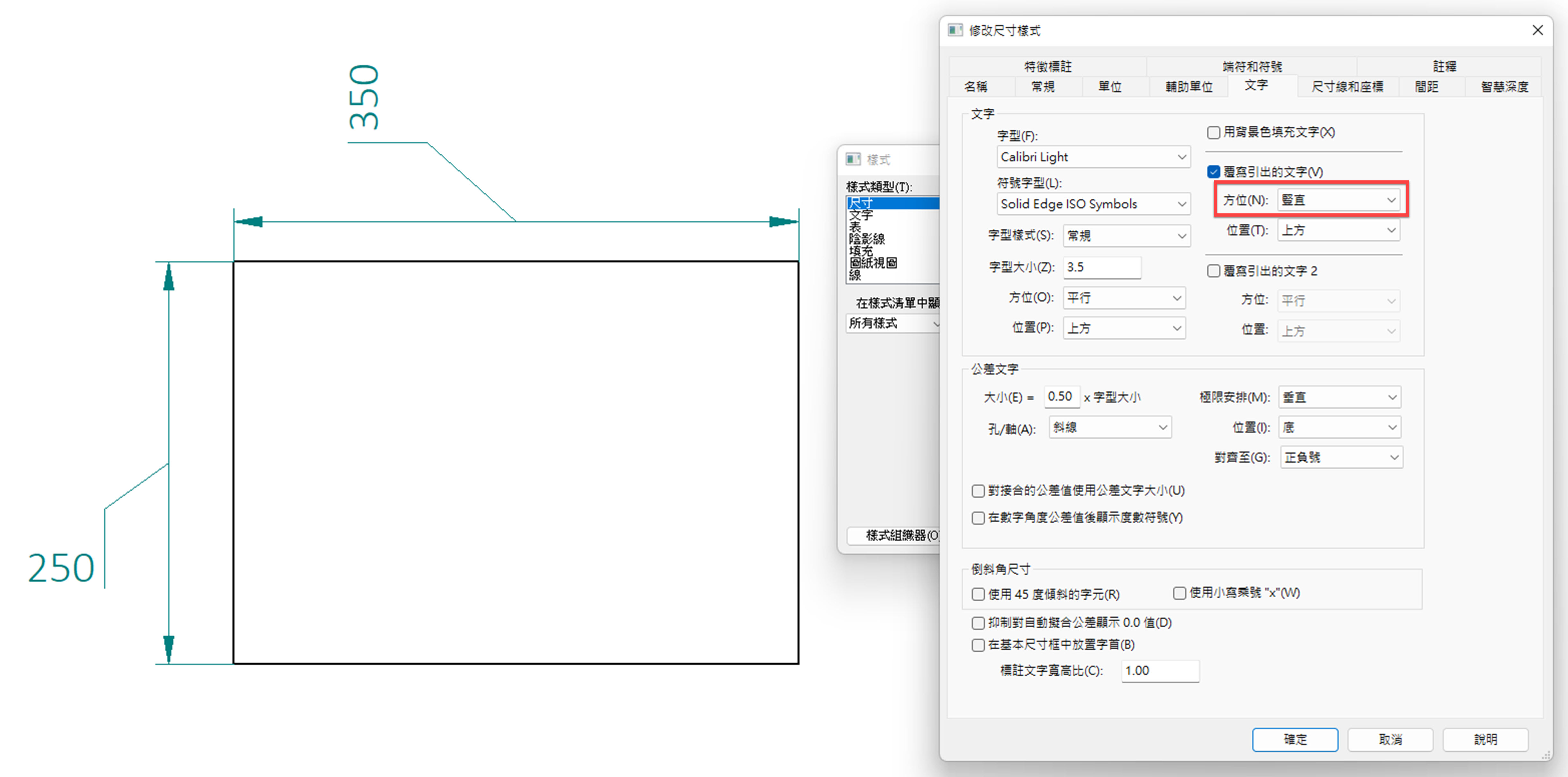The width and height of the screenshot is (1568, 777).
Task: Open the 孔/軸 斜線 dropdown
Action: (1110, 428)
